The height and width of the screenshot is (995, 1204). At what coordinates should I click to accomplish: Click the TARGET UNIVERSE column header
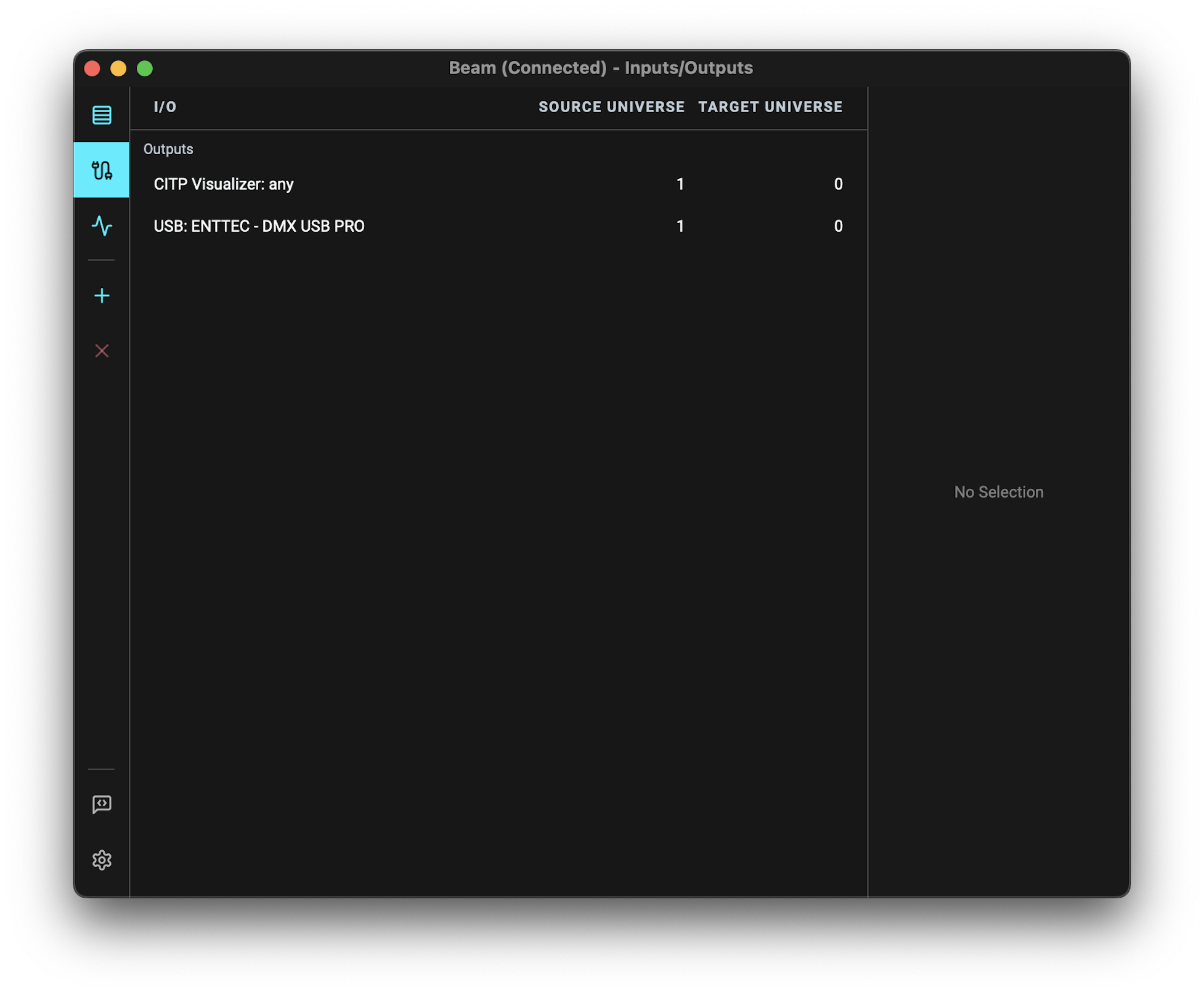pos(770,107)
